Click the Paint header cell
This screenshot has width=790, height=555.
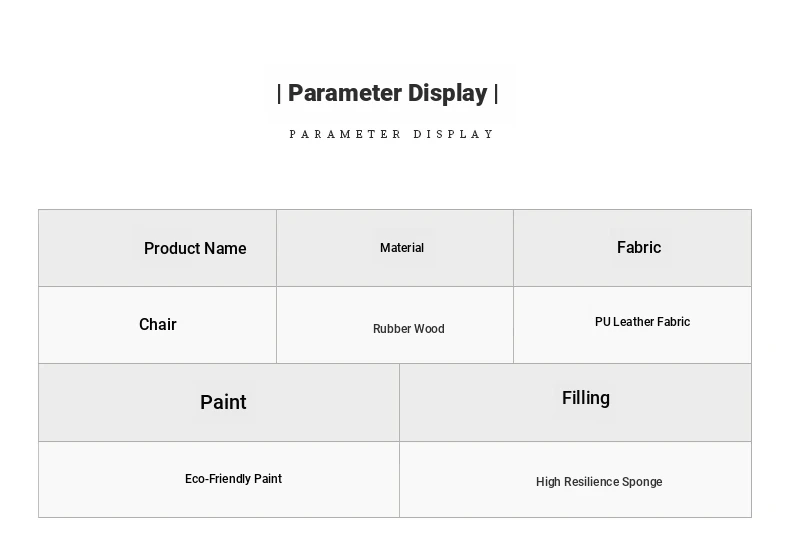pyautogui.click(x=223, y=402)
